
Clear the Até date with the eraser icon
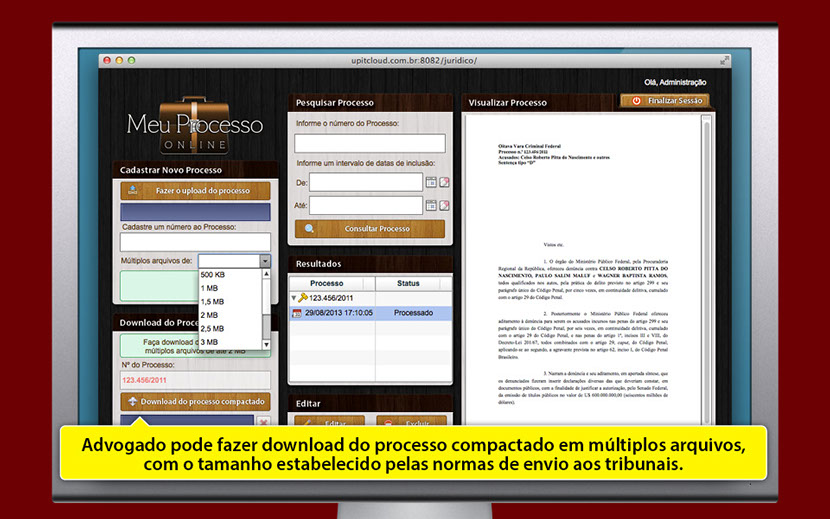pos(444,206)
